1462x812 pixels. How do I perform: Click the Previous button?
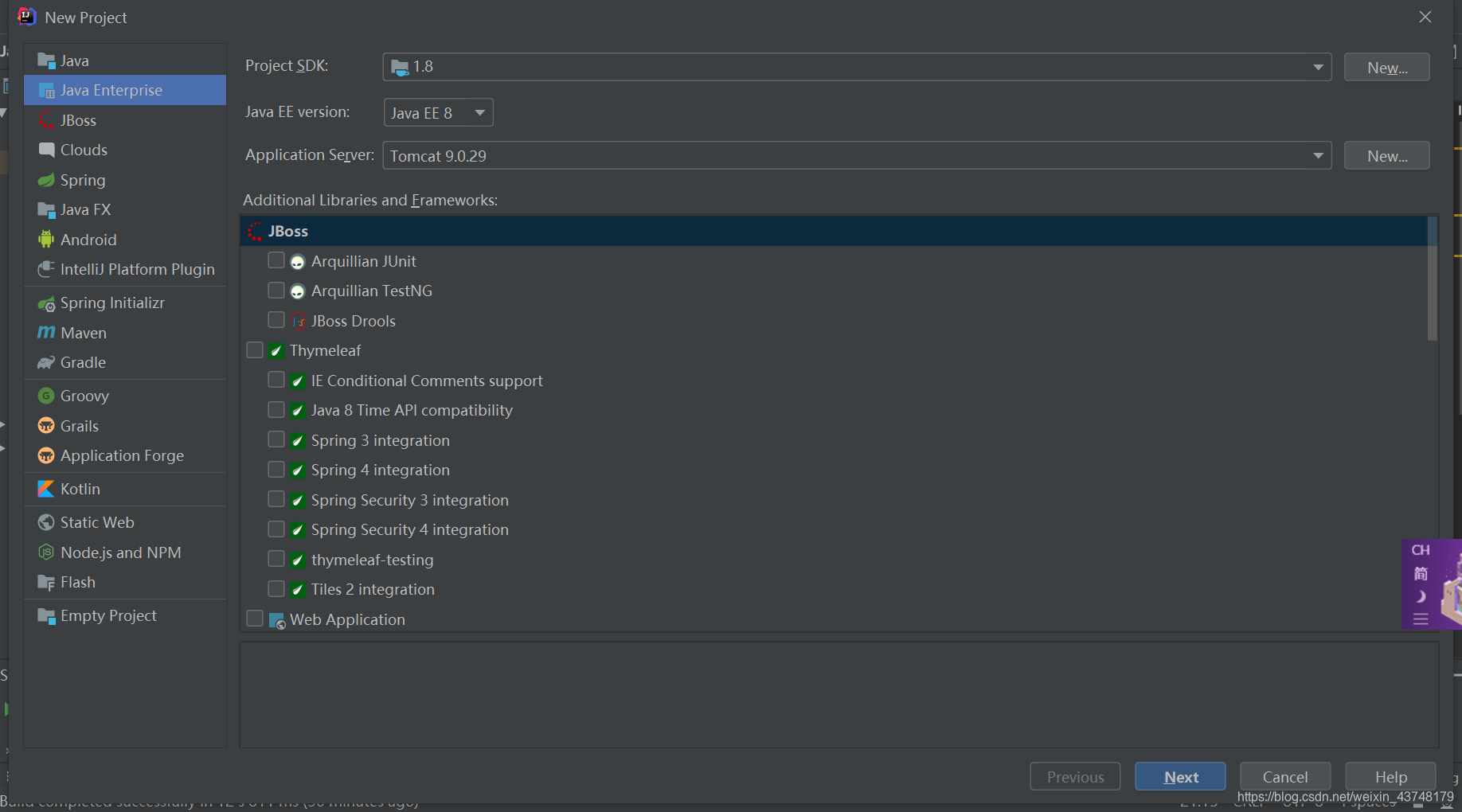[1075, 777]
